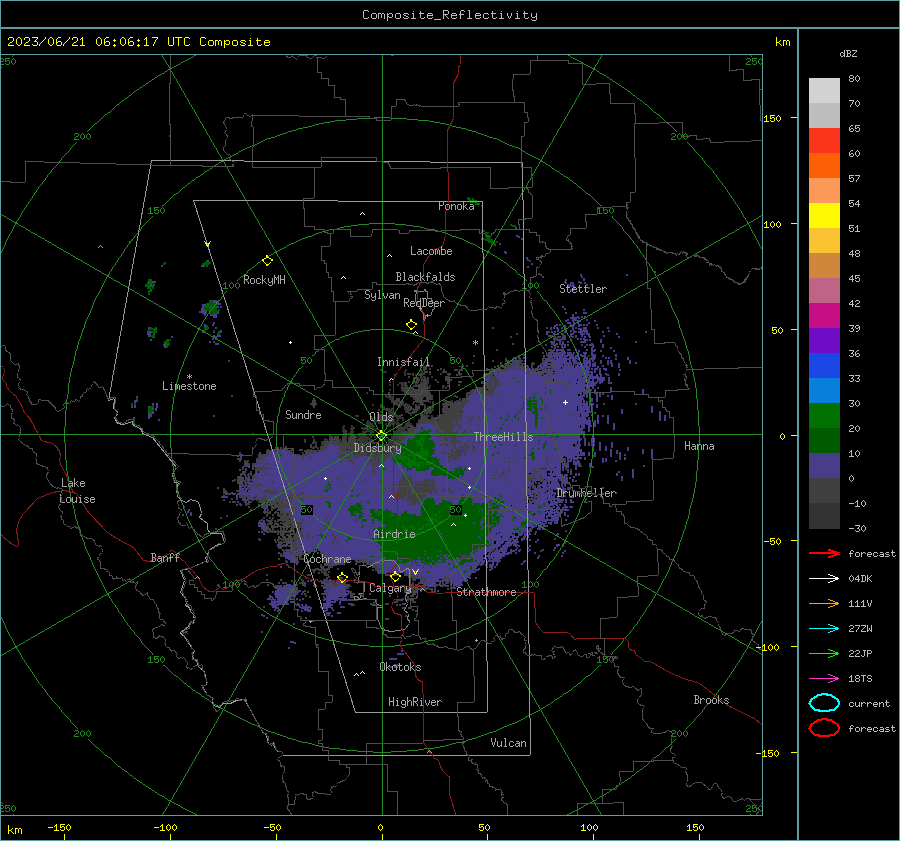Click the cyan 27ZW arrow icon
This screenshot has height=841, width=900.
[x=824, y=629]
